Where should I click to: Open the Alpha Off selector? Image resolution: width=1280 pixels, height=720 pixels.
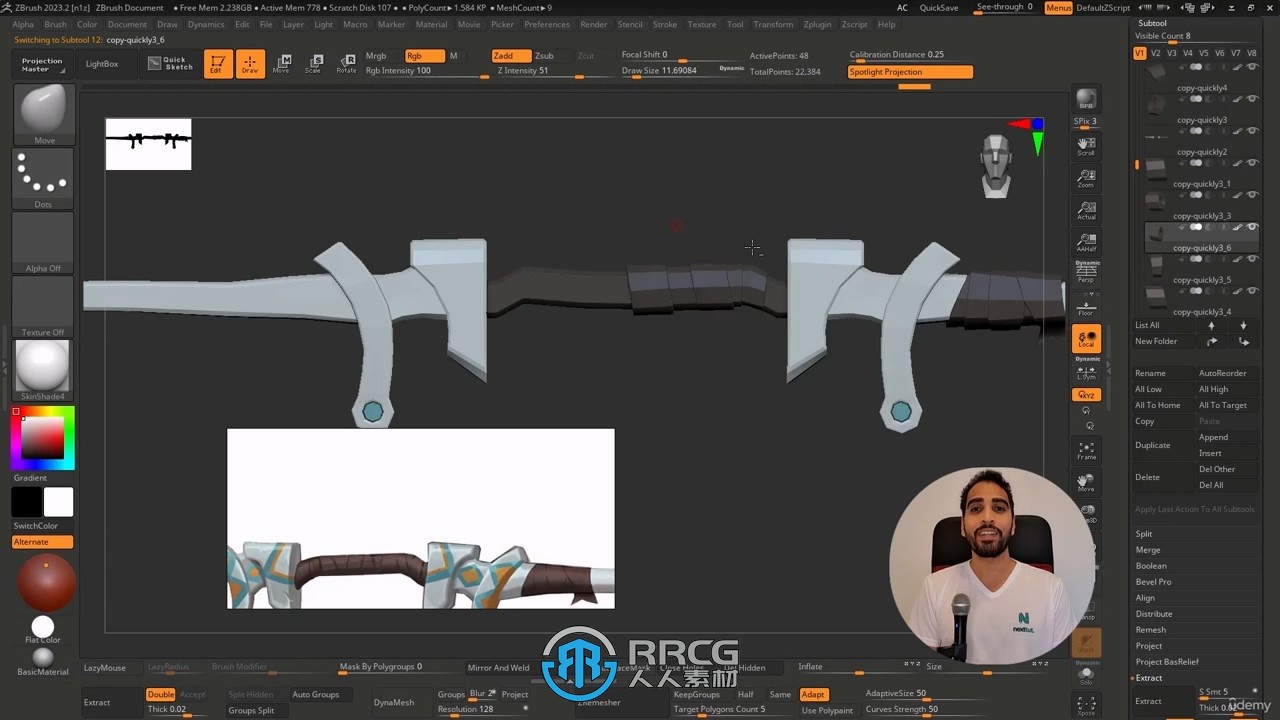43,243
